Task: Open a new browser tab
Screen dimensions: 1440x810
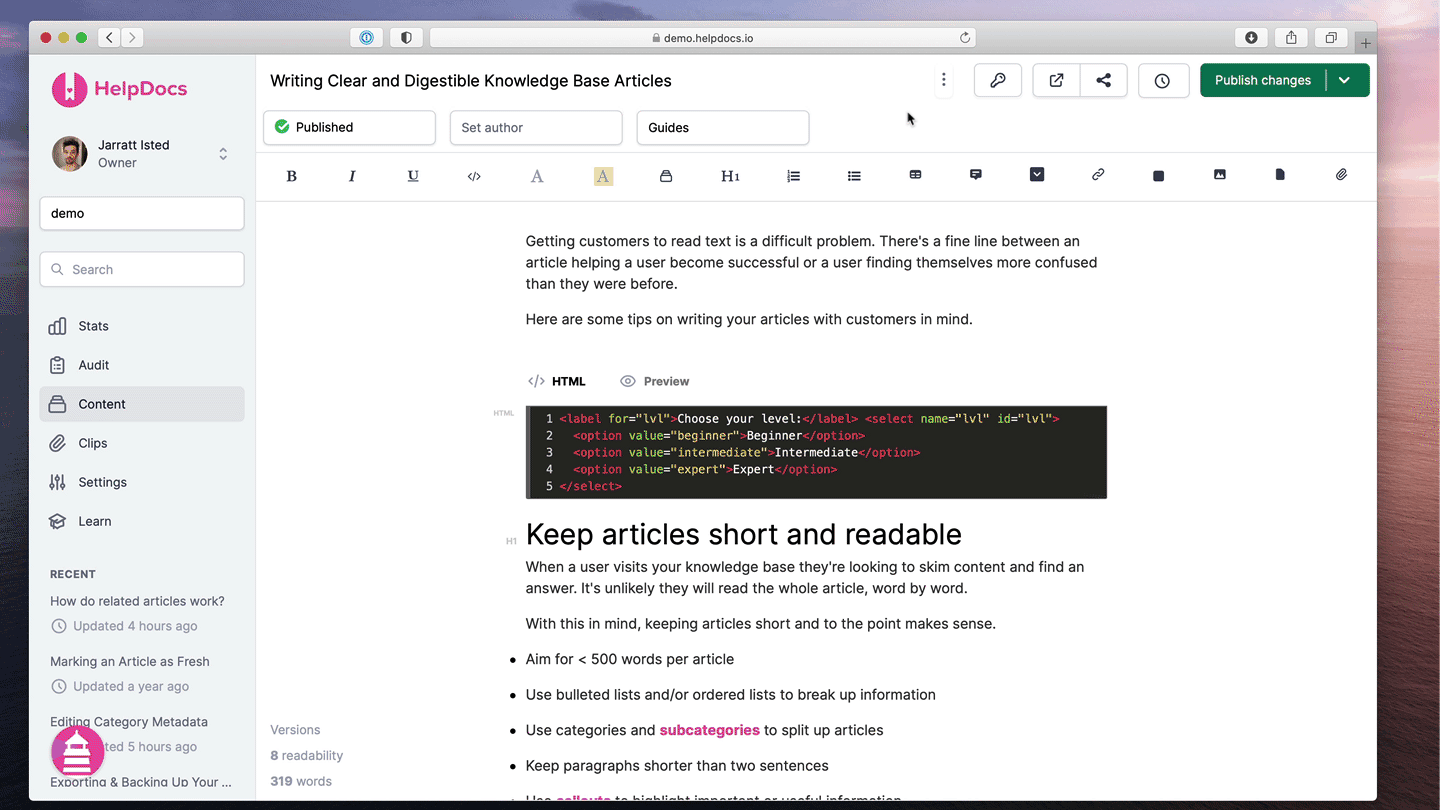Action: pos(1366,43)
